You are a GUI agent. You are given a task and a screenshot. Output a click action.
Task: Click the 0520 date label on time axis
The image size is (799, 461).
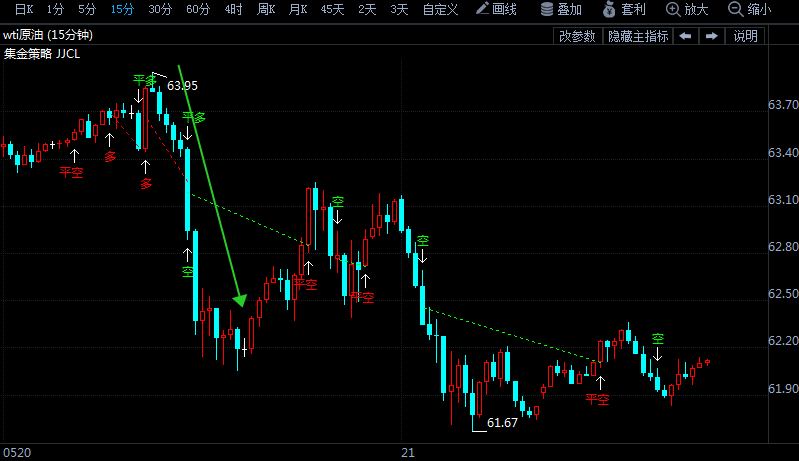tap(17, 452)
